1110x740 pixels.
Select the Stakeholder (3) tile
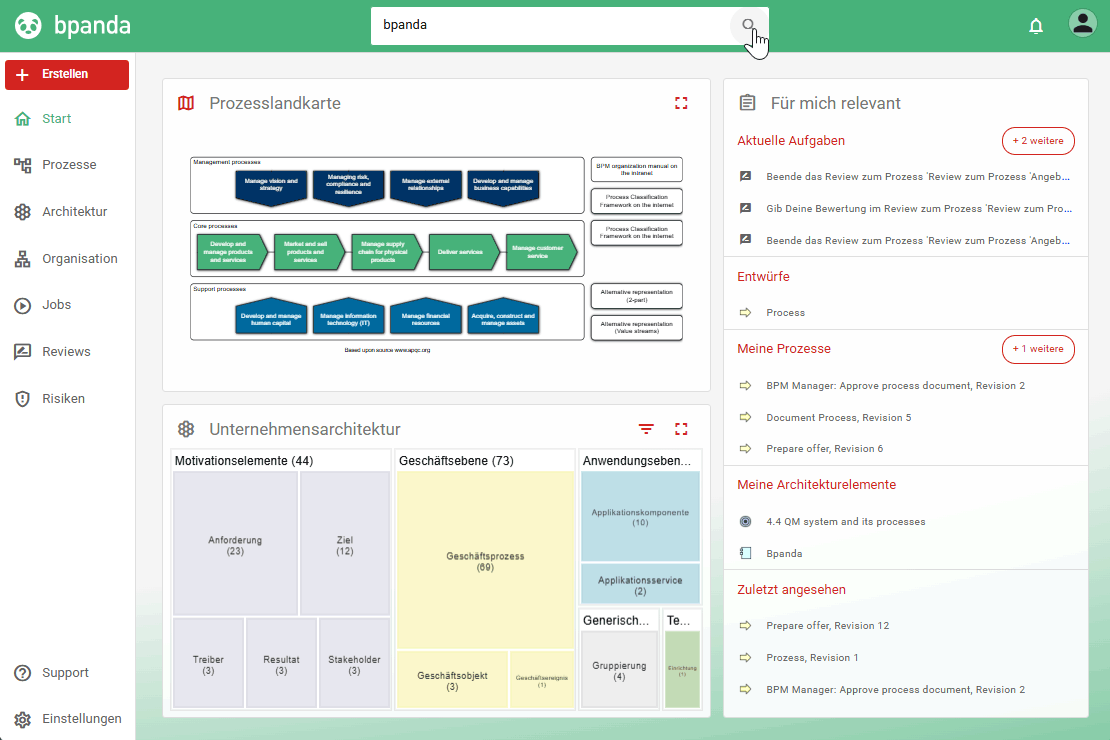(354, 664)
